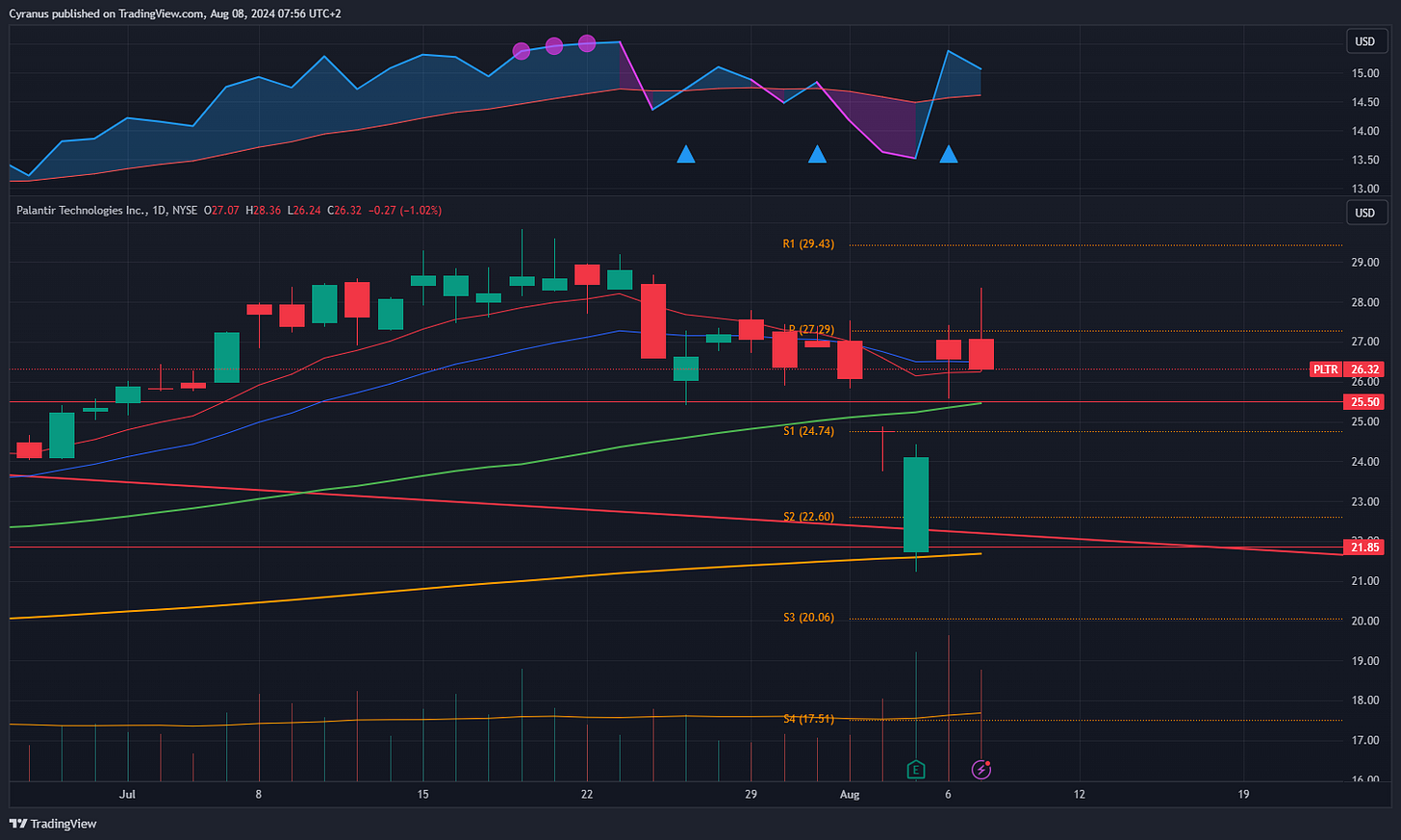Click the S3 (20.06) pivot label
The height and width of the screenshot is (840, 1401).
coord(808,618)
